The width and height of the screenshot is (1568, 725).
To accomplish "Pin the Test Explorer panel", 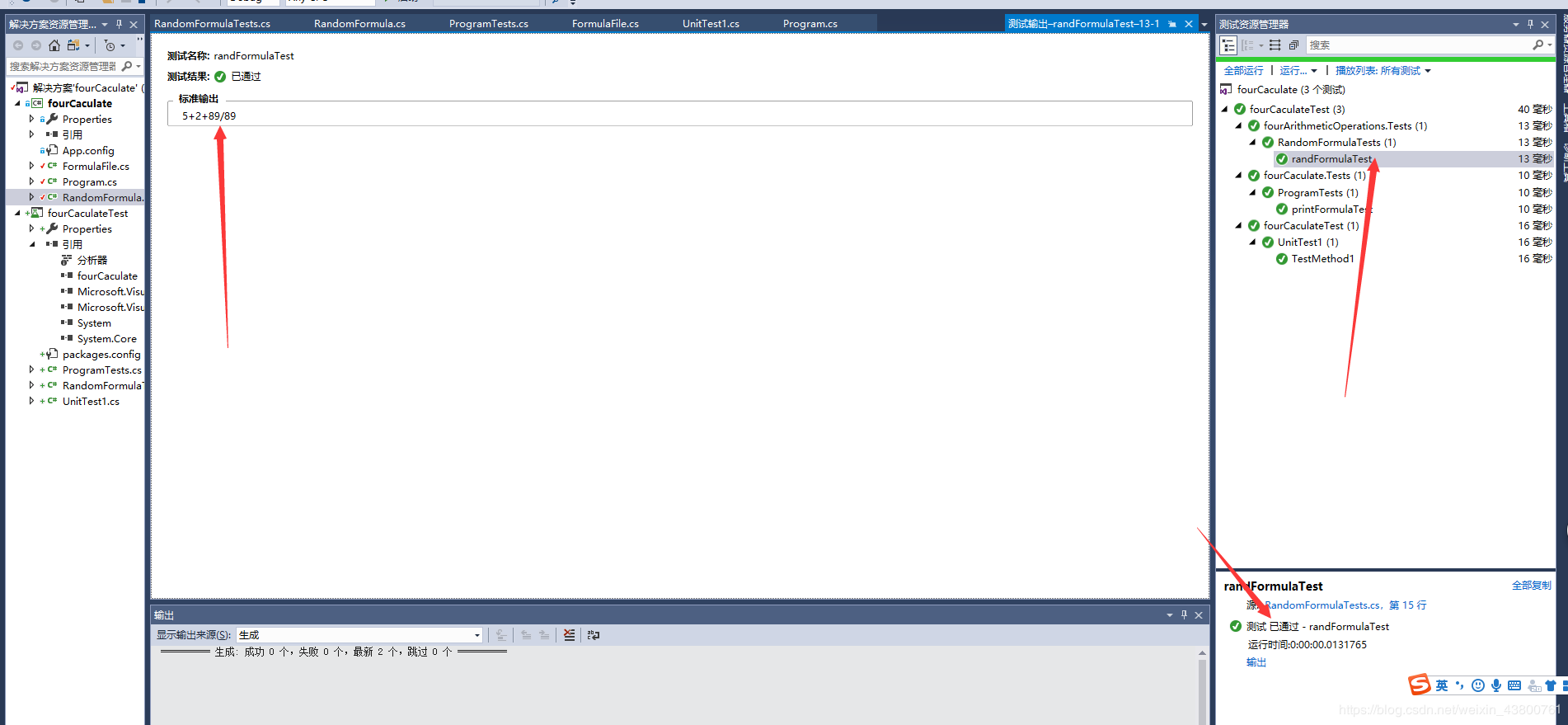I will click(x=1530, y=24).
